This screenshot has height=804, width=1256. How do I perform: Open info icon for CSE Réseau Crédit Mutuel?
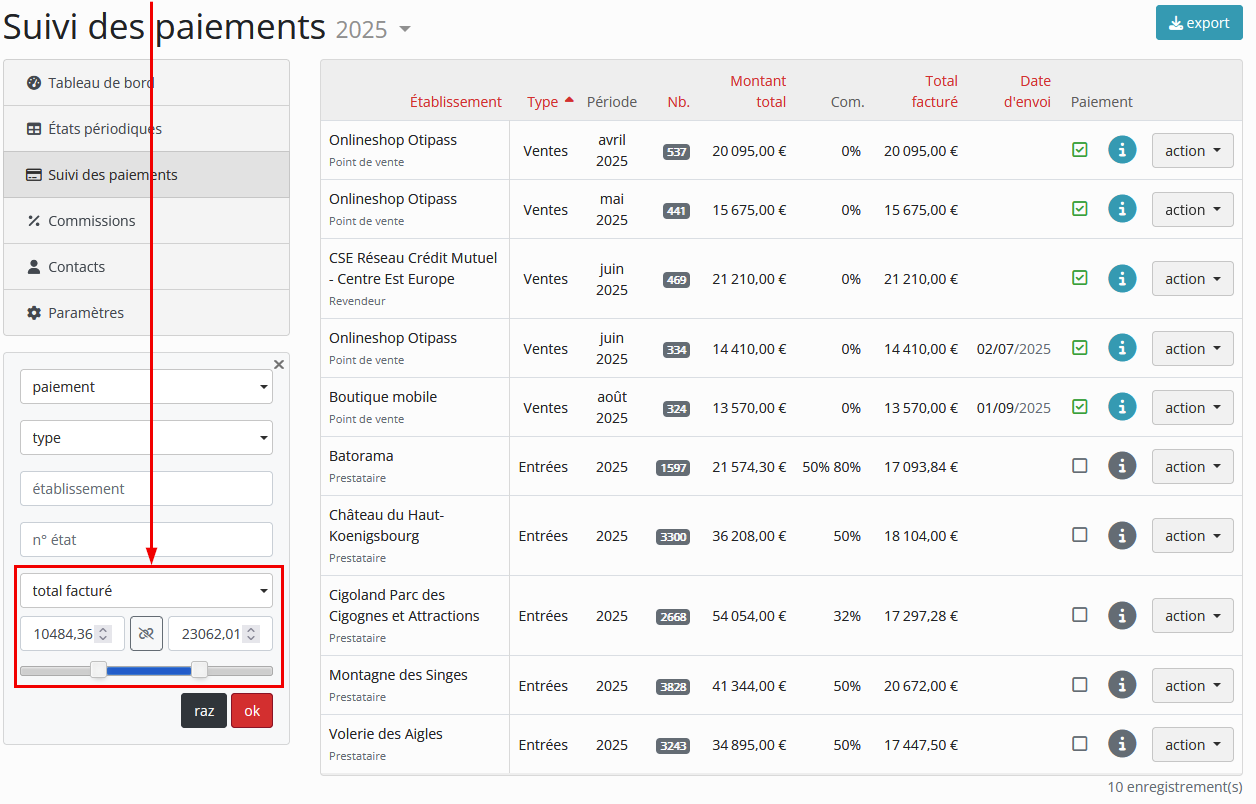(1122, 279)
